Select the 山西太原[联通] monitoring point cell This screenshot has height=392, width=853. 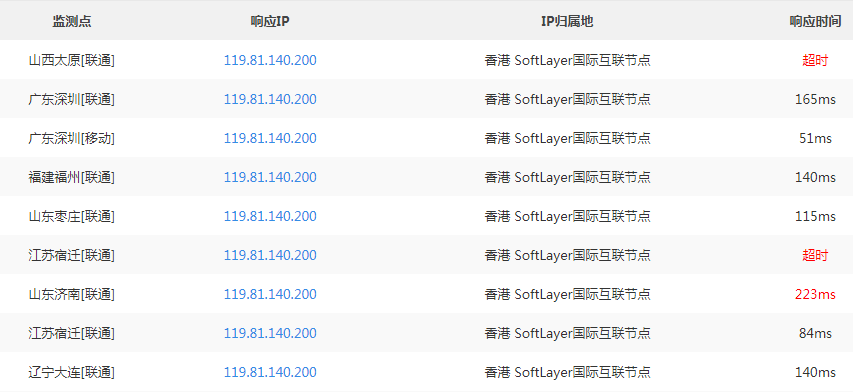coord(72,60)
